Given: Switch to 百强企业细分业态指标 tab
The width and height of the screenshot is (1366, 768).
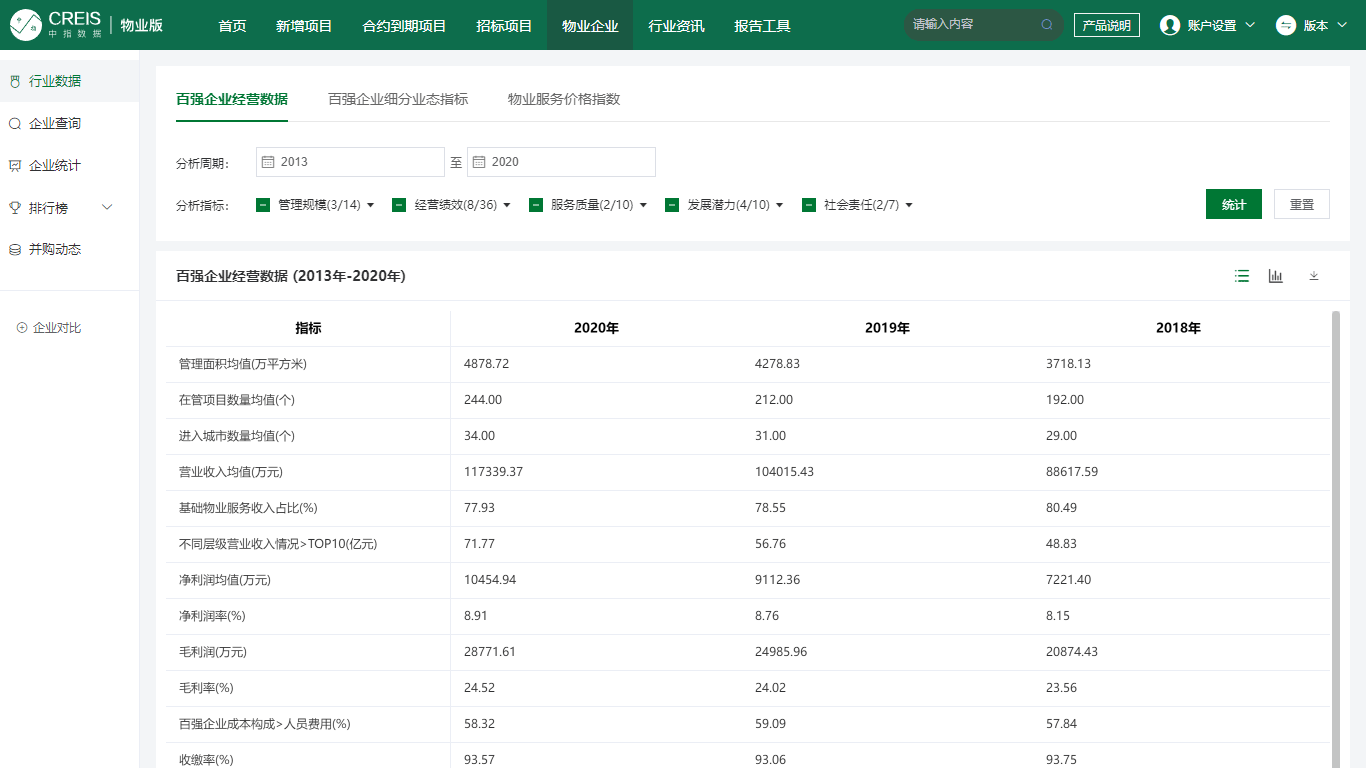Looking at the screenshot, I should [398, 99].
